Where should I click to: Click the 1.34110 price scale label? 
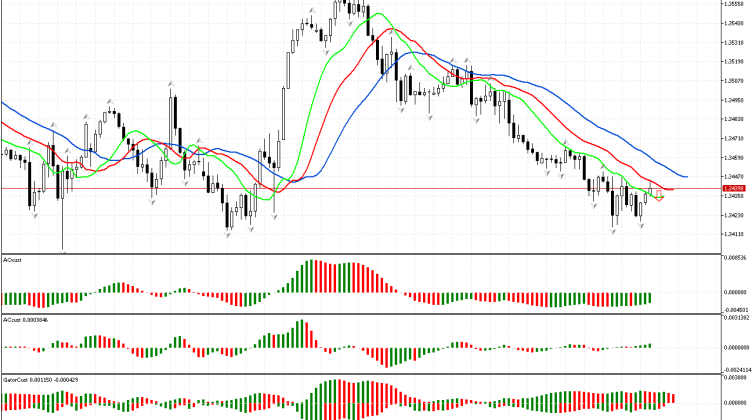coord(735,235)
